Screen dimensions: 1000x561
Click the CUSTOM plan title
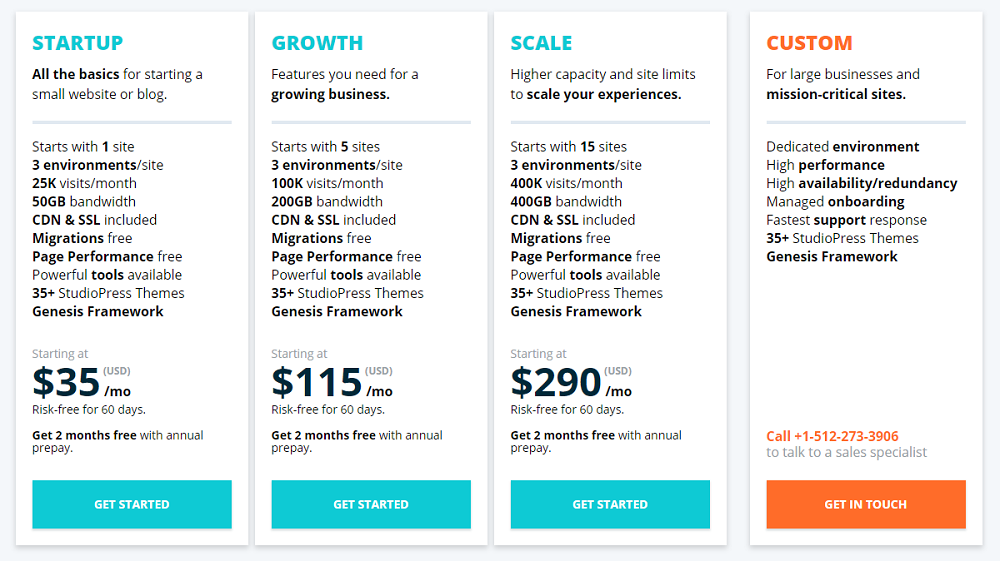pyautogui.click(x=809, y=43)
